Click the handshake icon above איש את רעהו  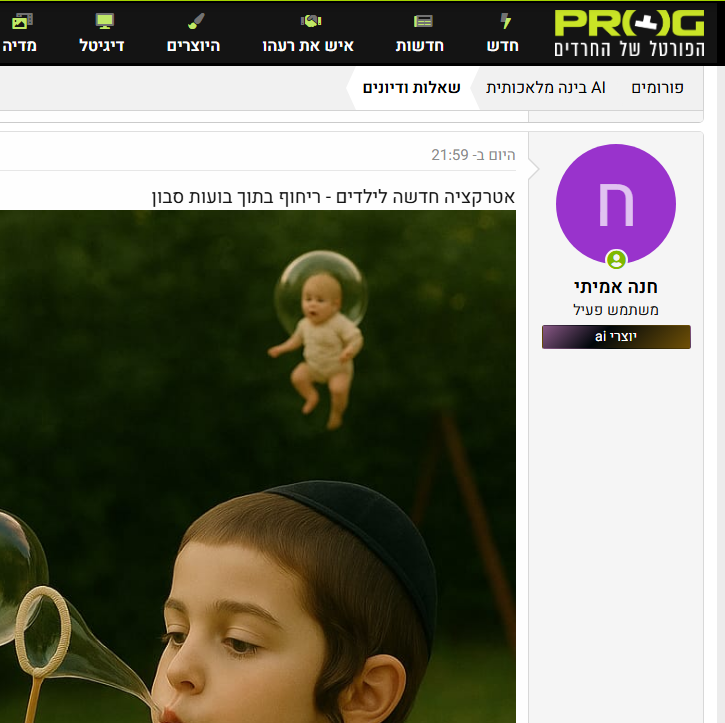pos(311,21)
